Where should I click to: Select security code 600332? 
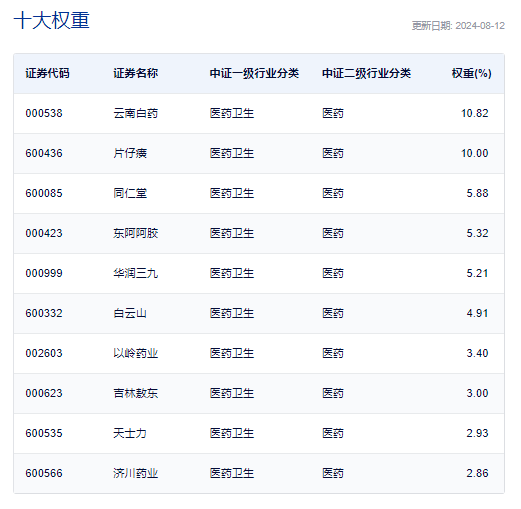[44, 313]
